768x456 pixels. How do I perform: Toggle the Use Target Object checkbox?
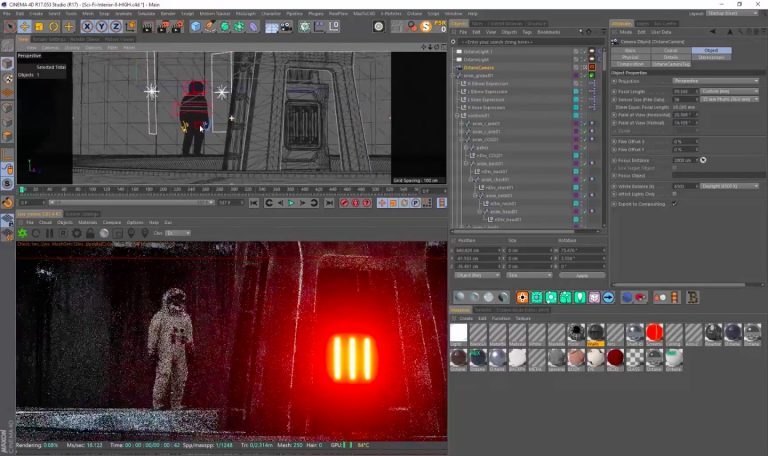click(674, 167)
